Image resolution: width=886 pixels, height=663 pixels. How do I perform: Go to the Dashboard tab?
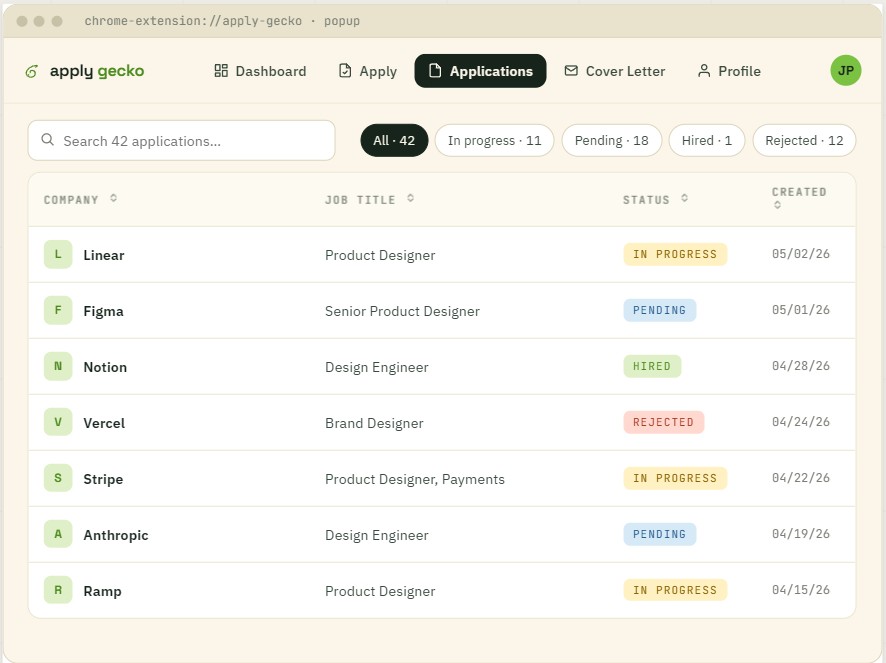(260, 71)
